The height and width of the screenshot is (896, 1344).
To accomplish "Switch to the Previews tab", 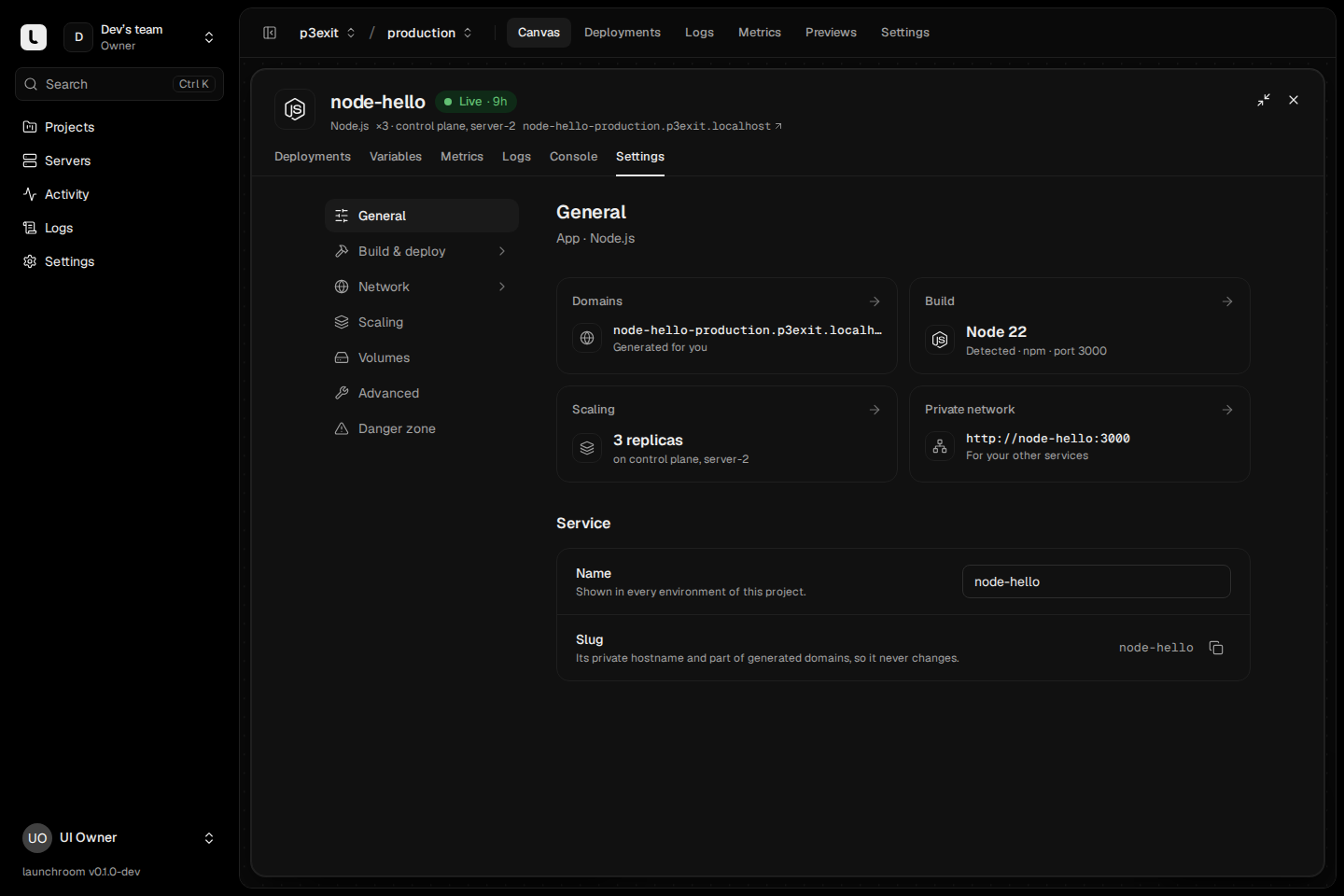I will click(831, 33).
